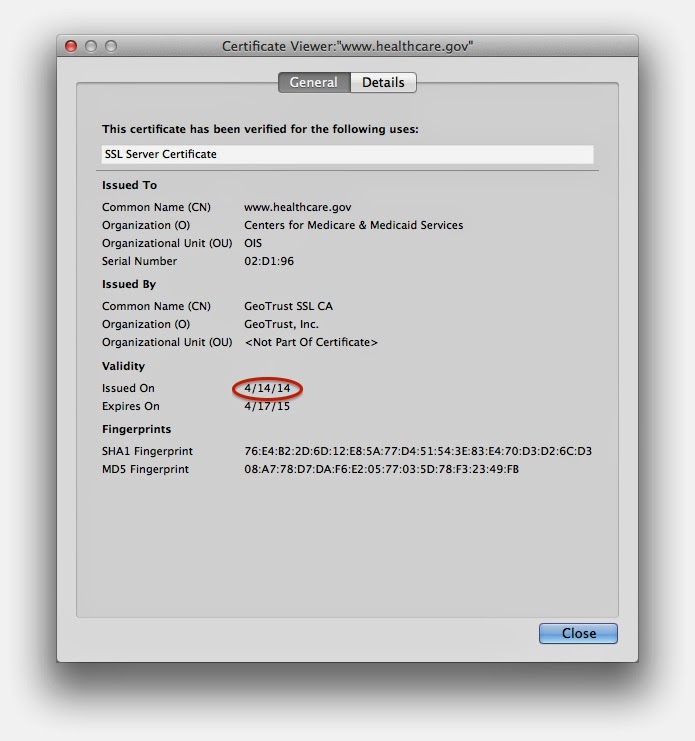Image resolution: width=695 pixels, height=741 pixels.
Task: Select the expiry date 4/17/15
Action: (x=267, y=406)
